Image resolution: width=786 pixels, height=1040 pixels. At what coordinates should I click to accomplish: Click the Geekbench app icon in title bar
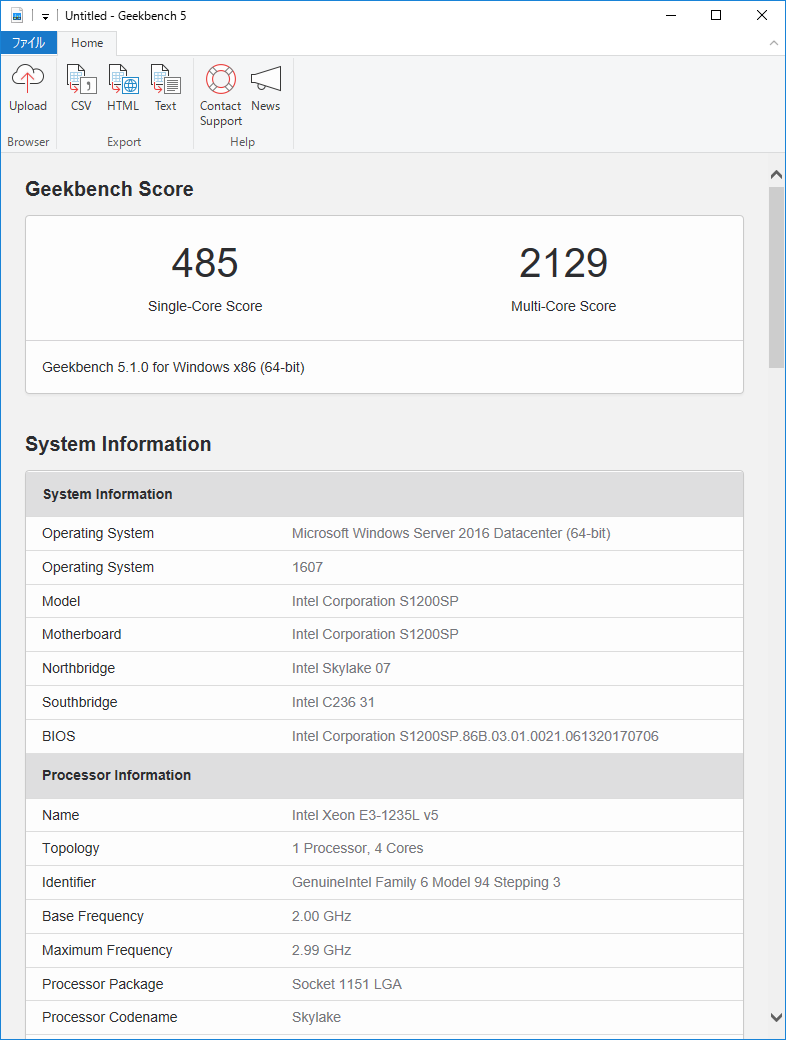pyautogui.click(x=17, y=15)
